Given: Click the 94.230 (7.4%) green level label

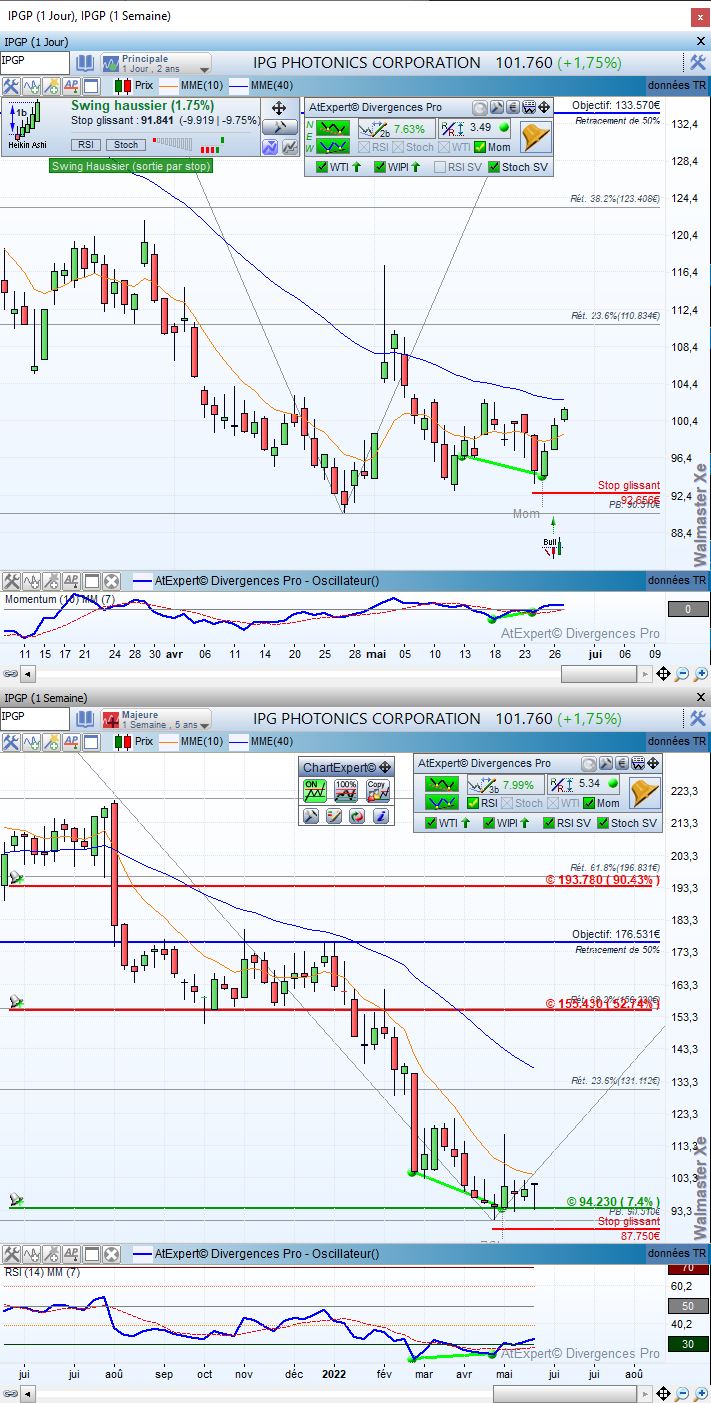Looking at the screenshot, I should (x=613, y=1201).
